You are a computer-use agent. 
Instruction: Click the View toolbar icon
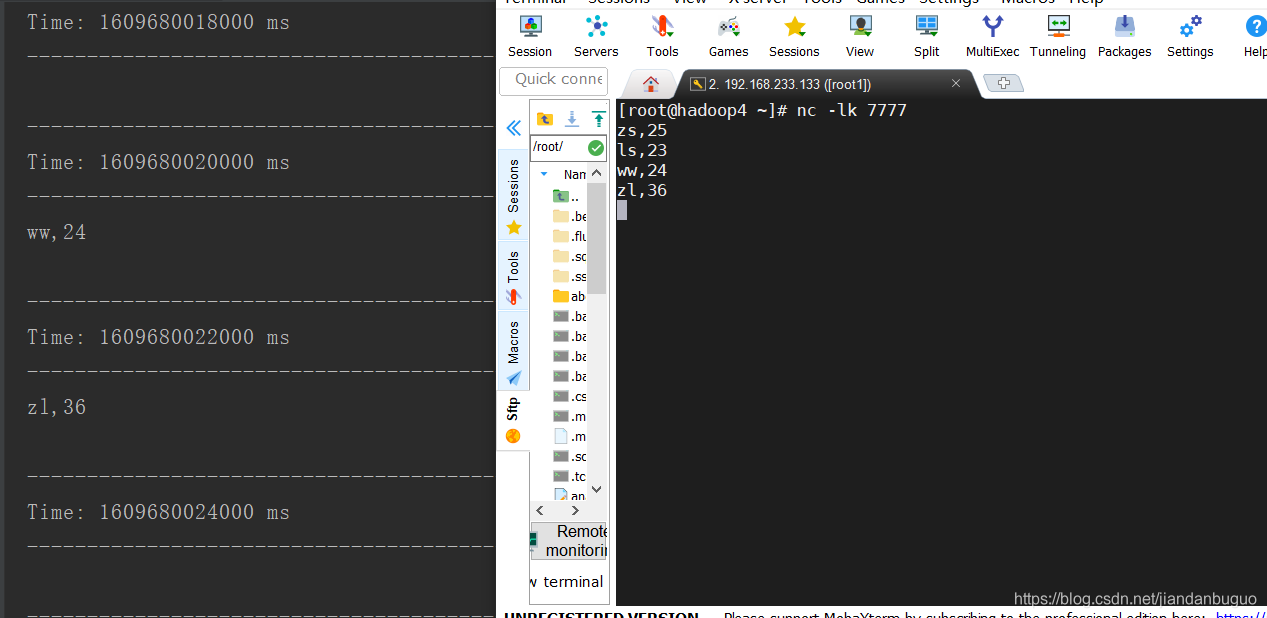860,36
